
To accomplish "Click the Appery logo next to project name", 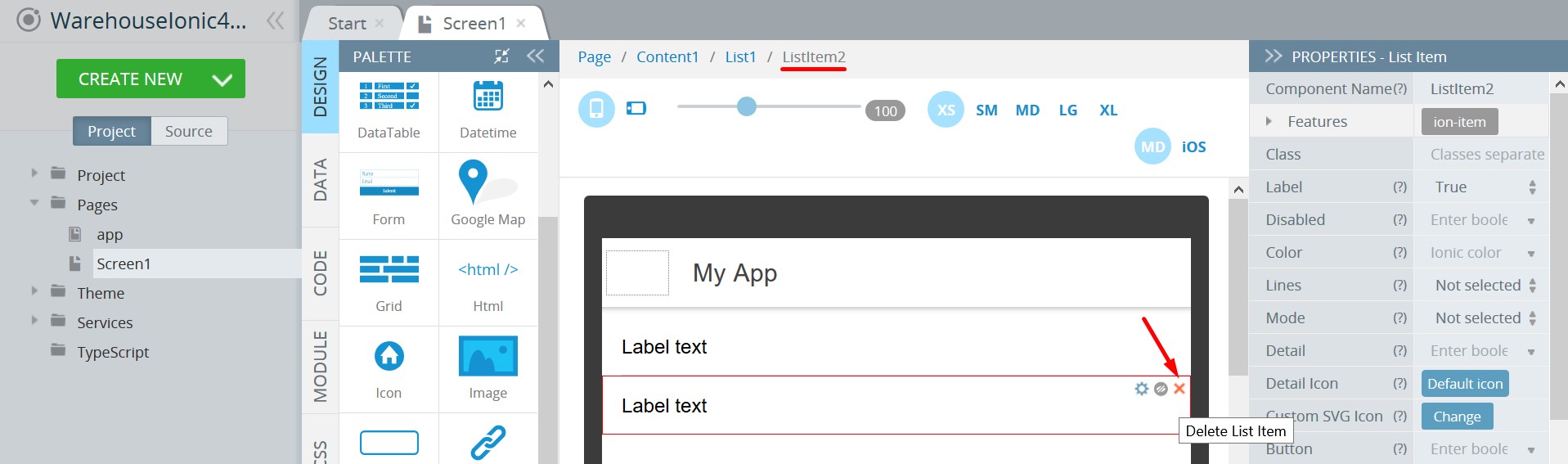I will pyautogui.click(x=28, y=20).
